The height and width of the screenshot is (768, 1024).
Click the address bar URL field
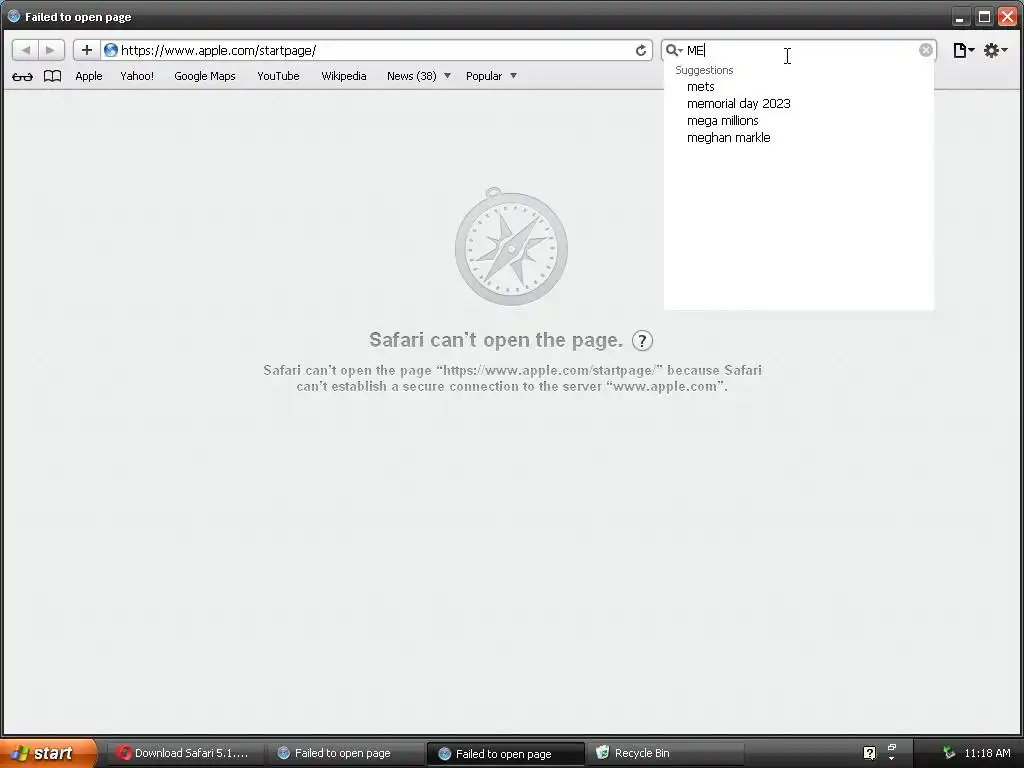(376, 50)
